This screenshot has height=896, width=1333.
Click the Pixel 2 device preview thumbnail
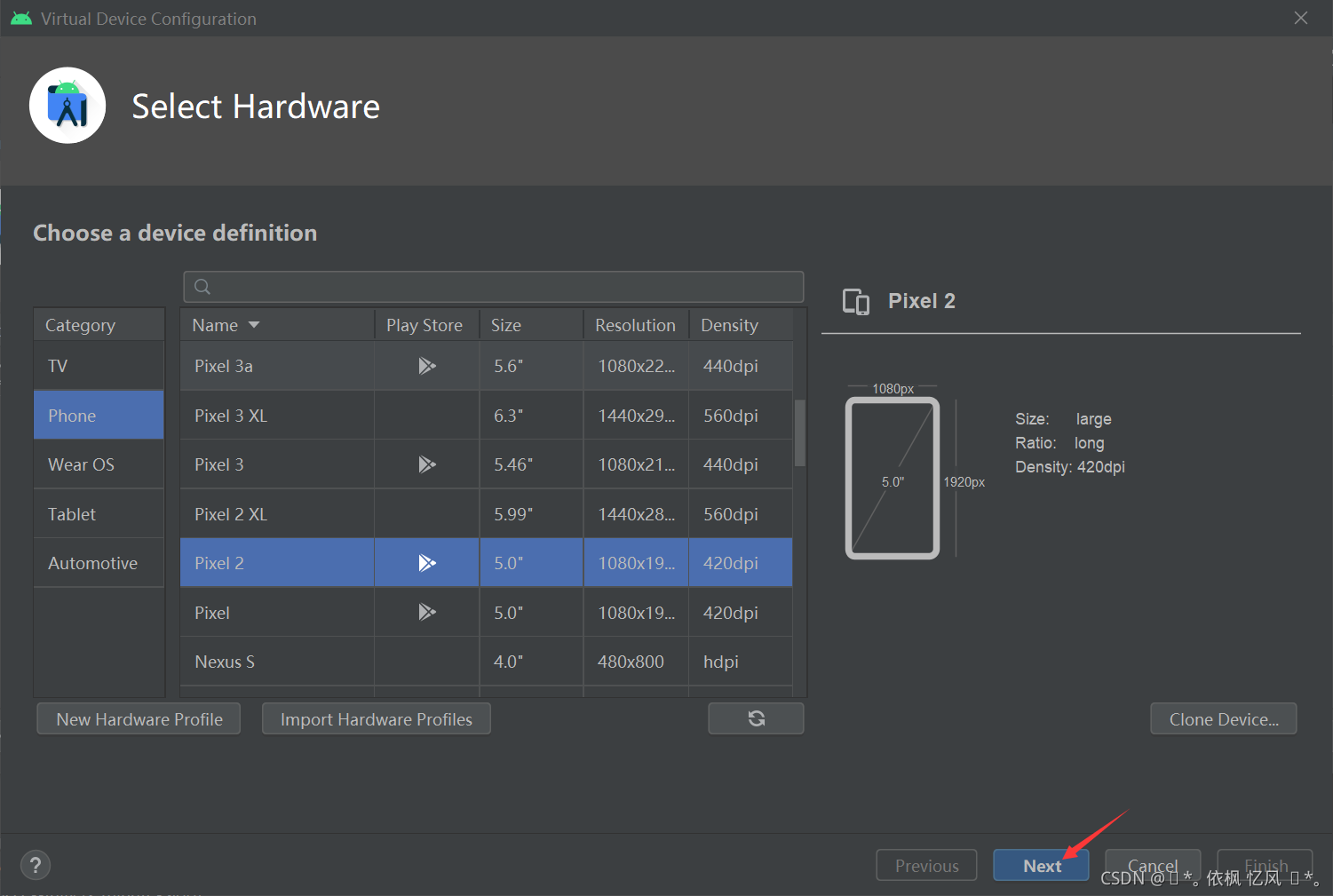(x=893, y=478)
